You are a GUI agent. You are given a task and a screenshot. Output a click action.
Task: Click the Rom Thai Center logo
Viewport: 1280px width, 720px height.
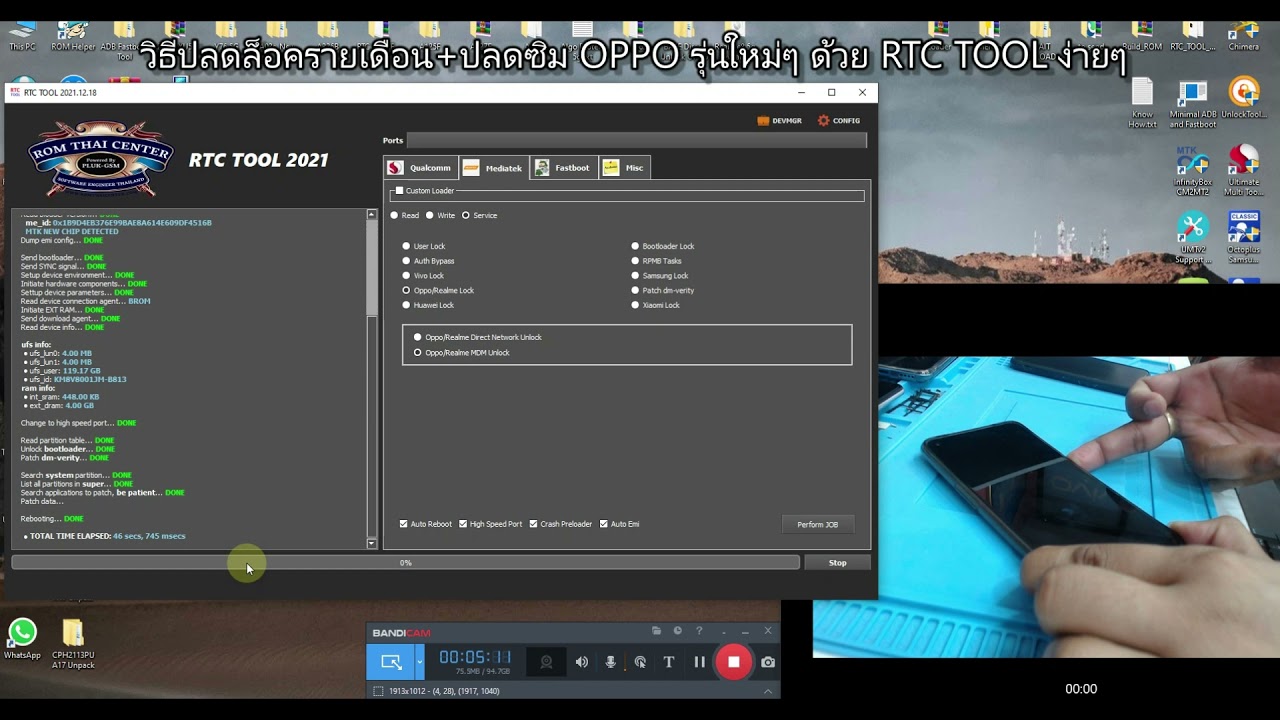tap(100, 160)
